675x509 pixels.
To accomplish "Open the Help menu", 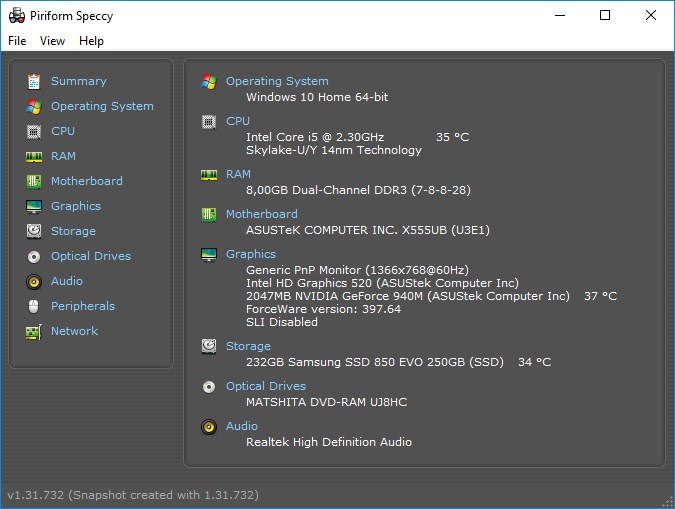I will (x=91, y=41).
